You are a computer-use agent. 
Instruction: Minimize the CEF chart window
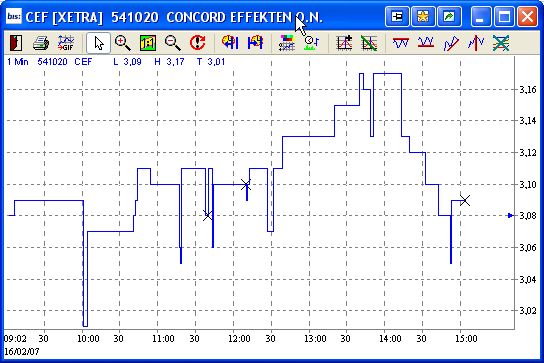(481, 17)
